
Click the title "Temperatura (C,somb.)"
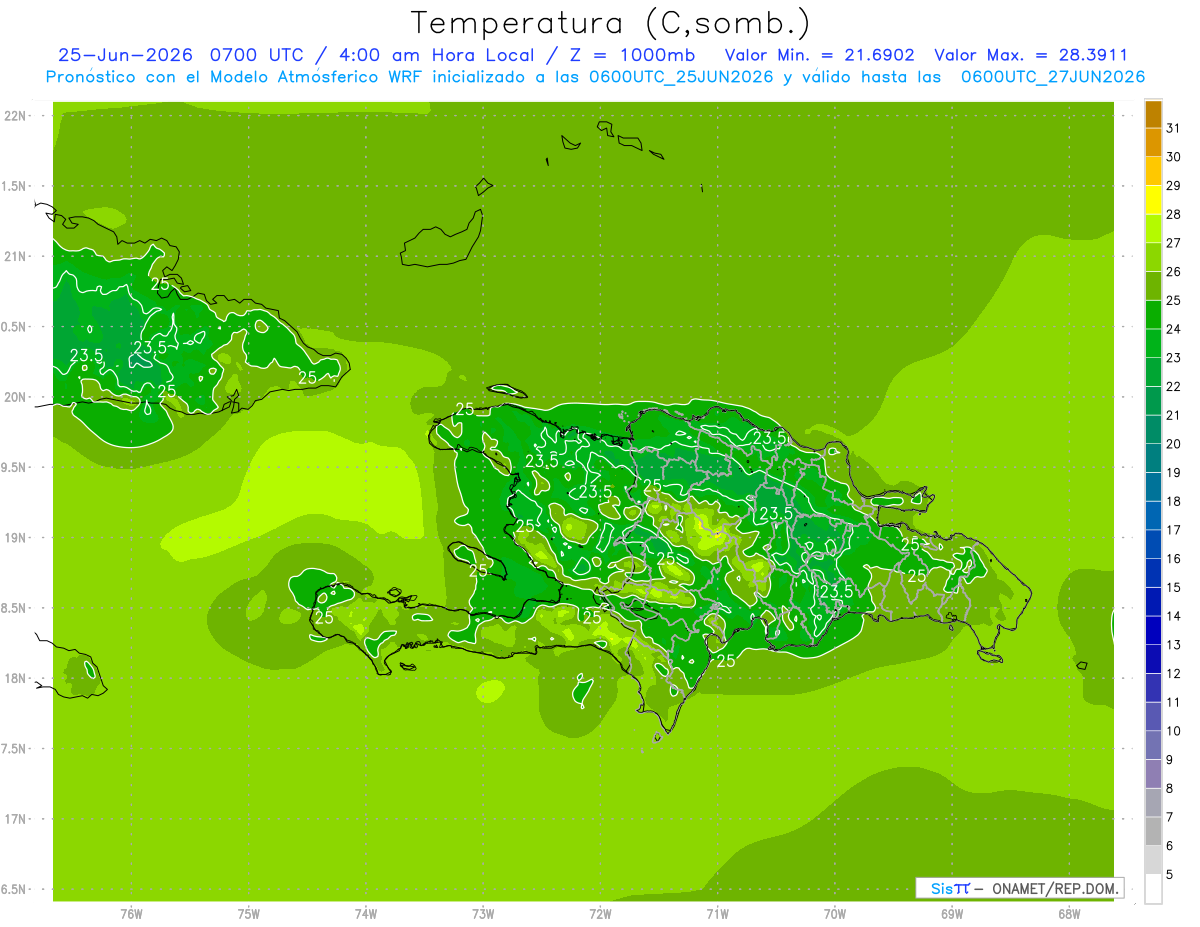611,23
